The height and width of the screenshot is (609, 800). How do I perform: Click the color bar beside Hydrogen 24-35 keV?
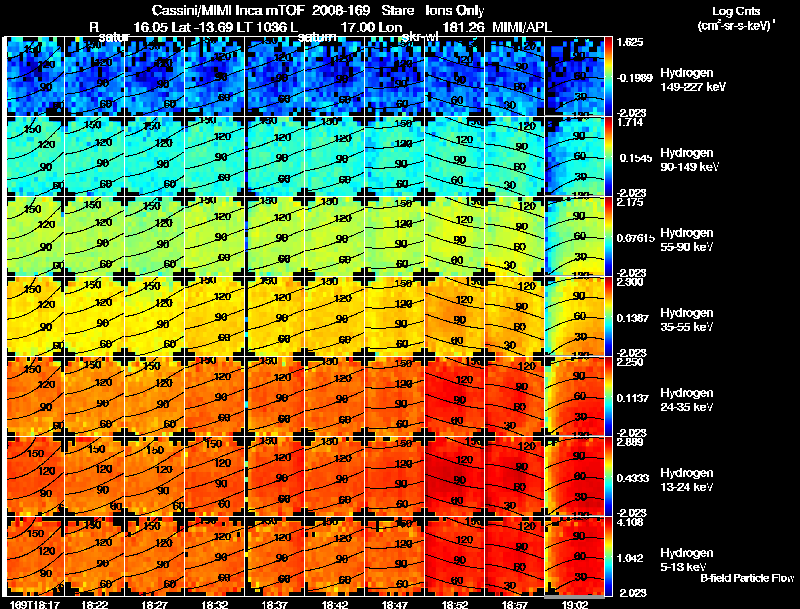click(x=609, y=396)
